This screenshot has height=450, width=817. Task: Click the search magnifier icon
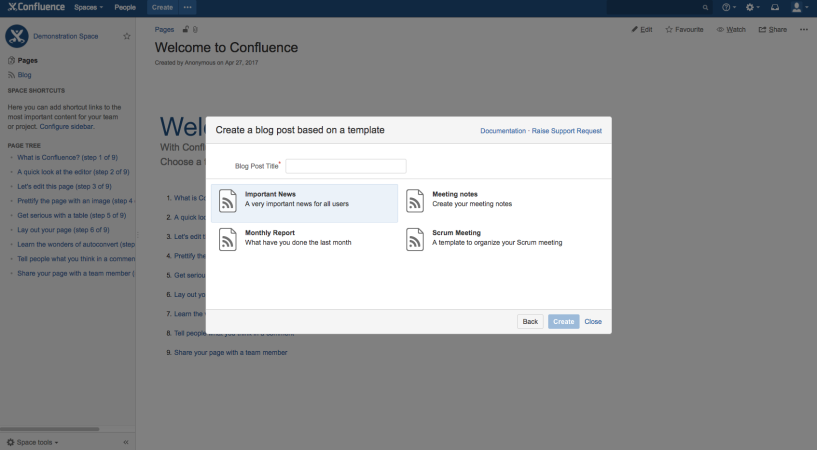705,7
